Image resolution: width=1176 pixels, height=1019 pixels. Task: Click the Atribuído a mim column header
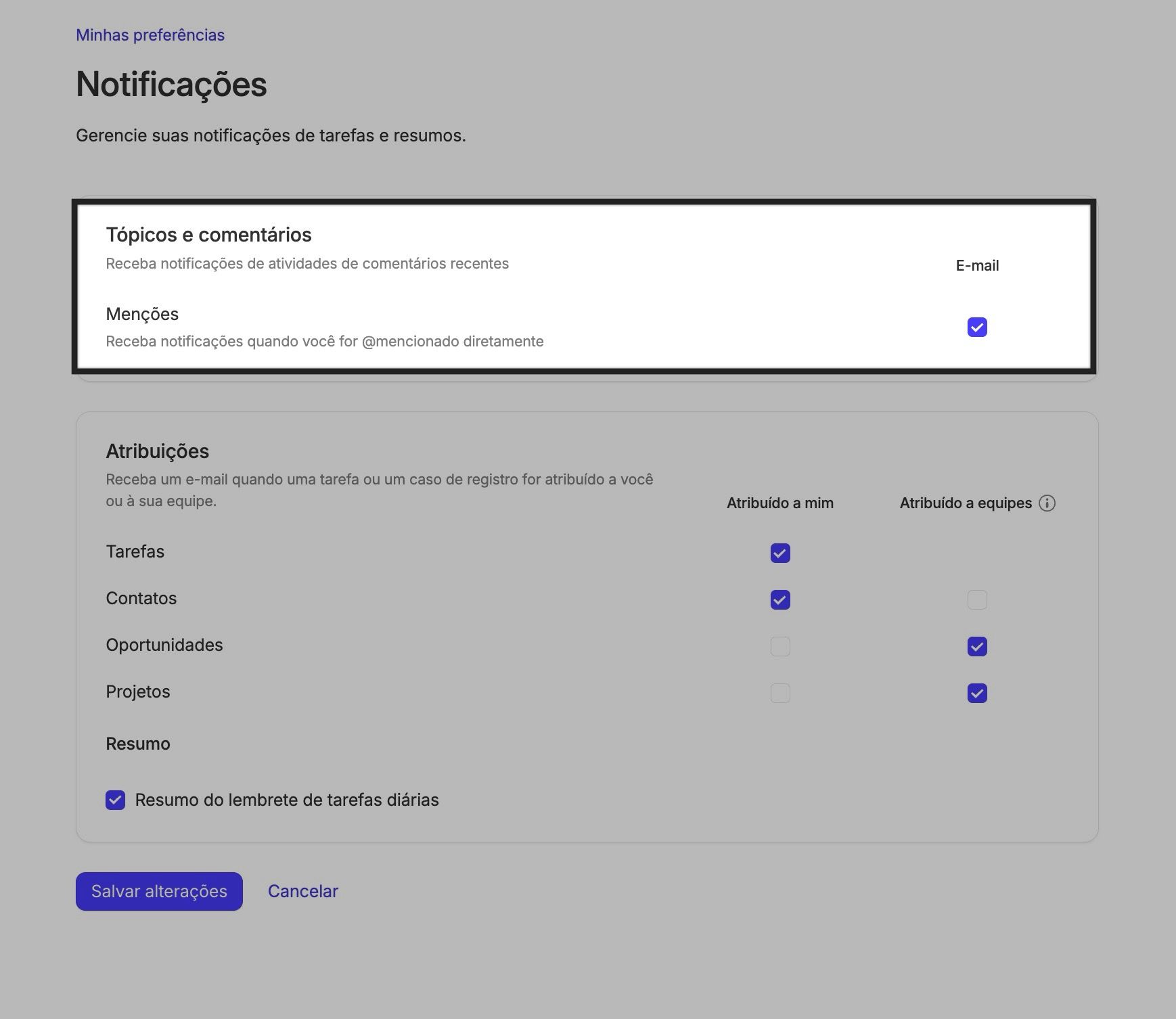point(780,503)
